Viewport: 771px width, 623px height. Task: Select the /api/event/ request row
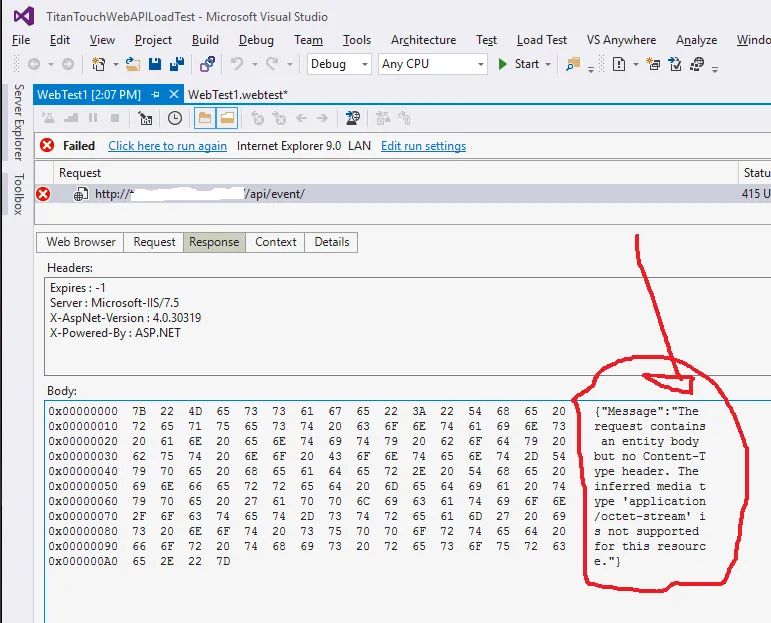coord(403,194)
